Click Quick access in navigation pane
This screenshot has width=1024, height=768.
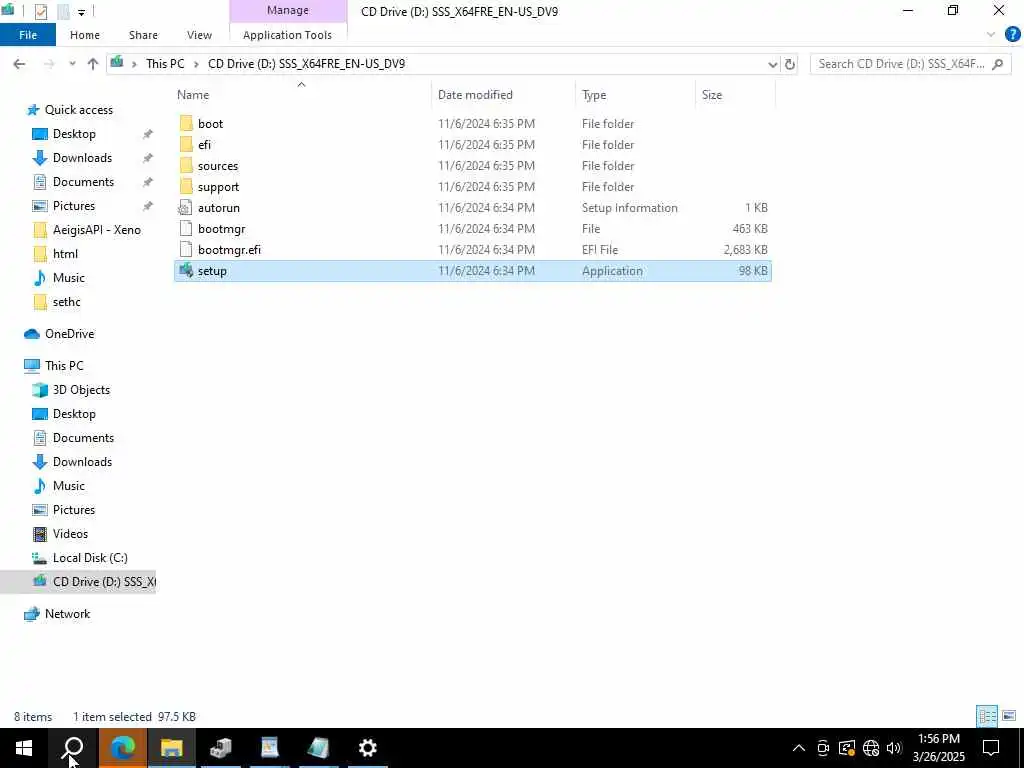click(x=78, y=110)
